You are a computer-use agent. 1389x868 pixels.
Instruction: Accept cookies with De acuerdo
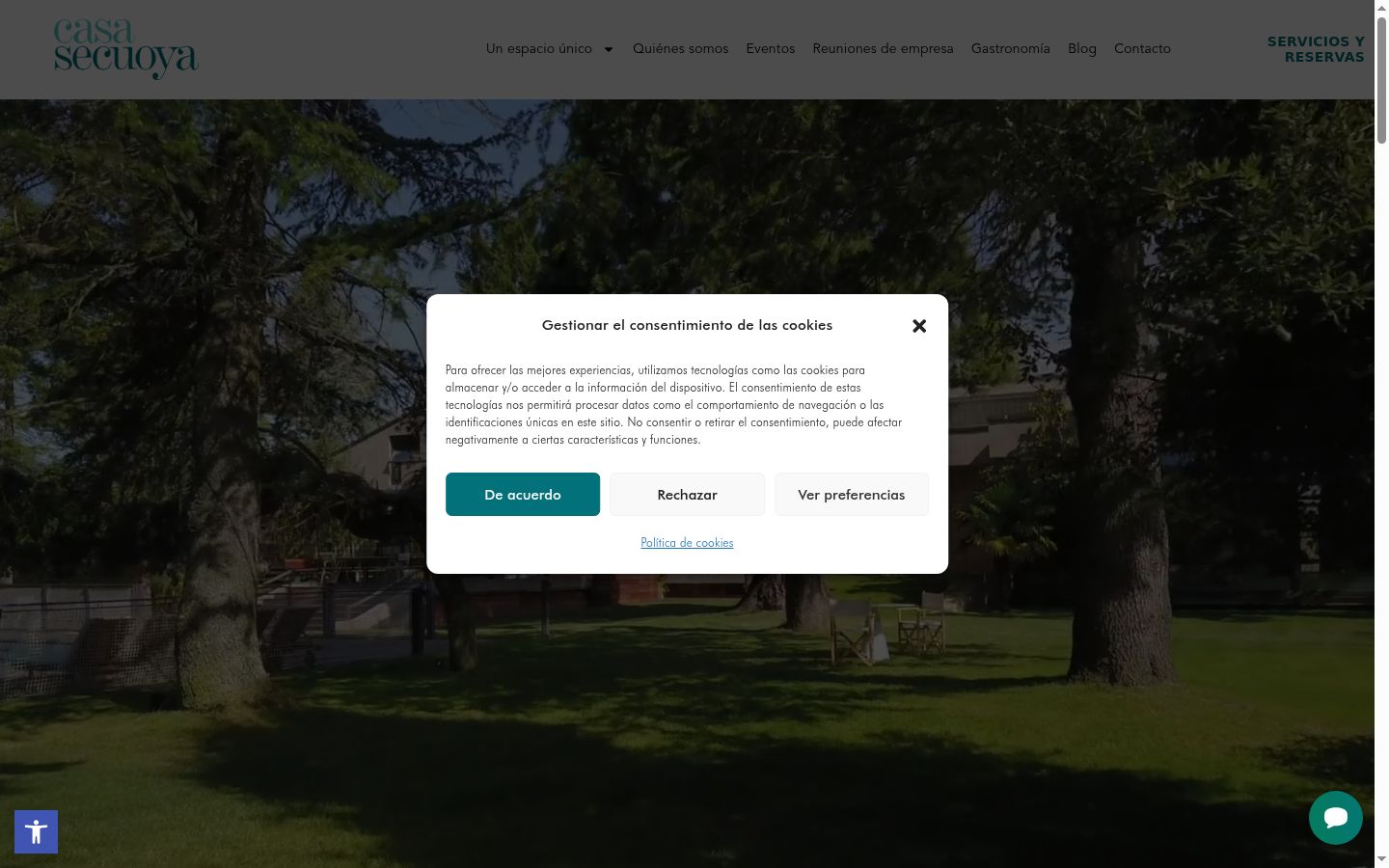click(x=523, y=494)
